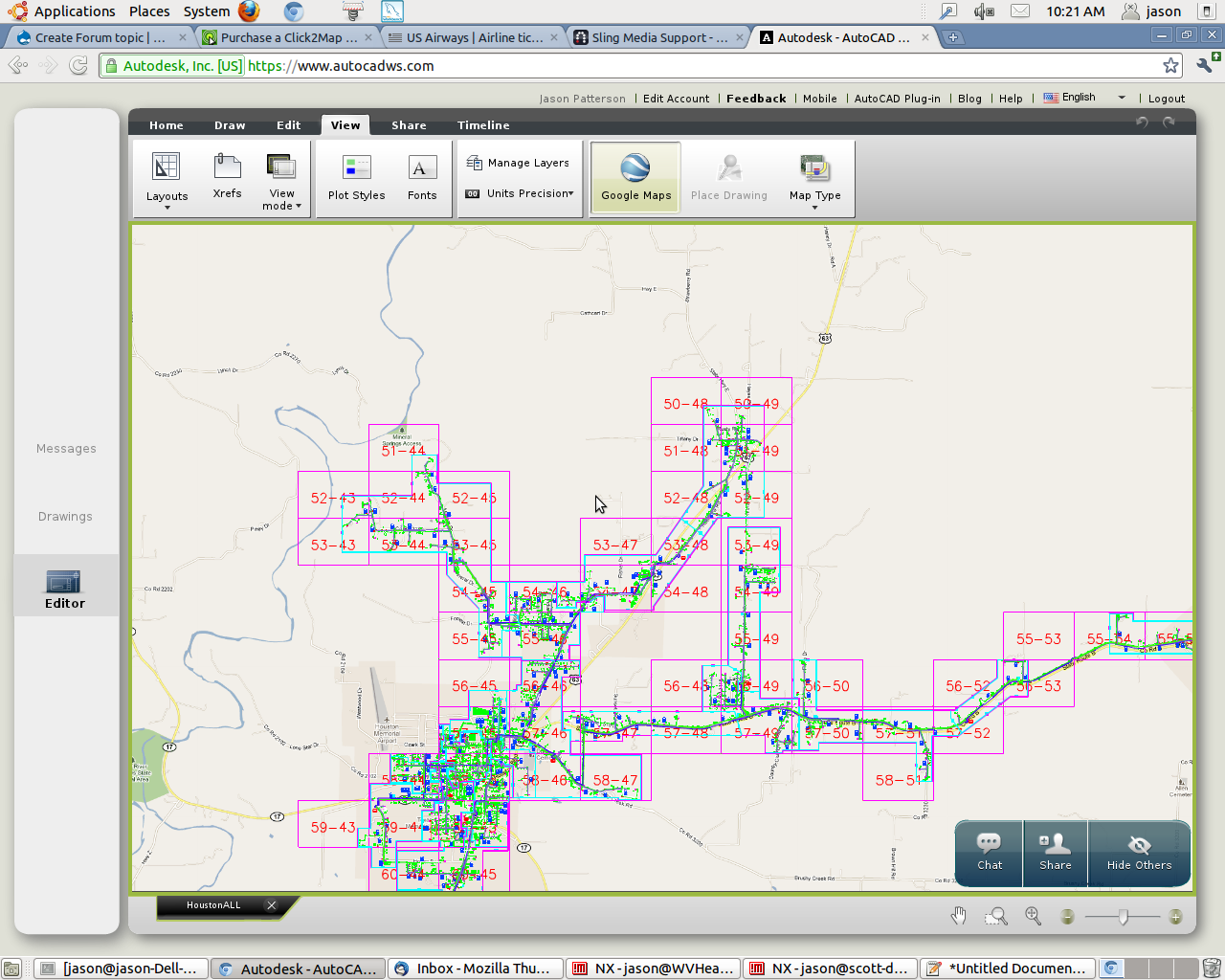
Task: Click the Mobile link
Action: tap(819, 99)
